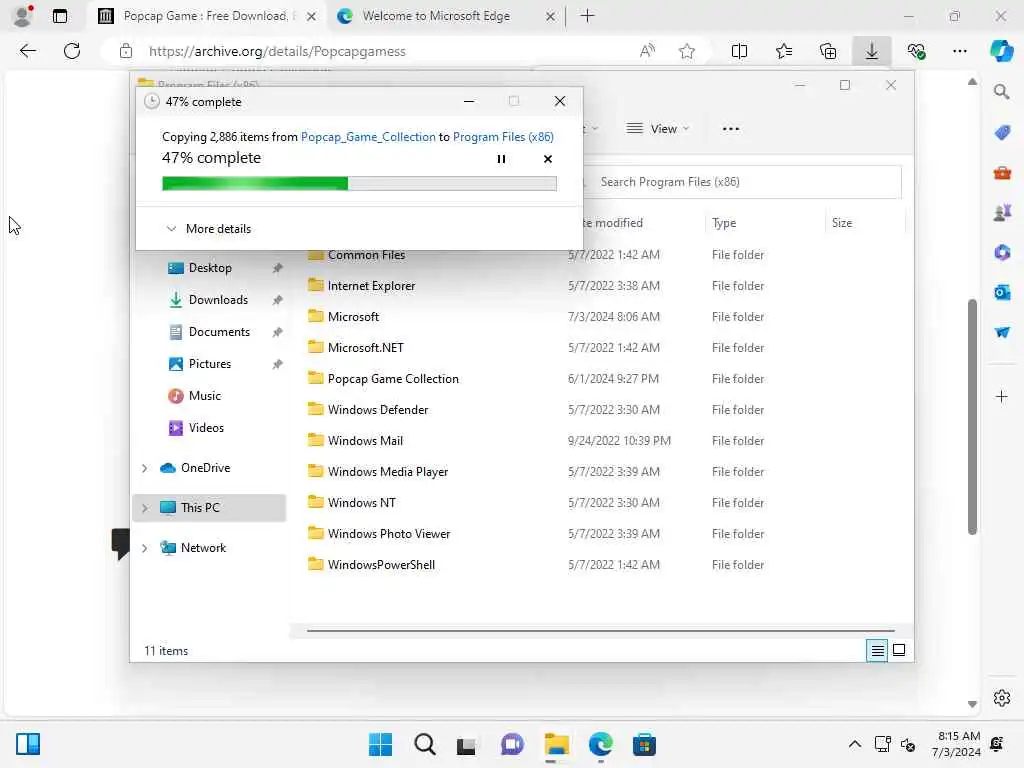The width and height of the screenshot is (1024, 768).
Task: Click the archive.org address bar
Action: coord(277,51)
